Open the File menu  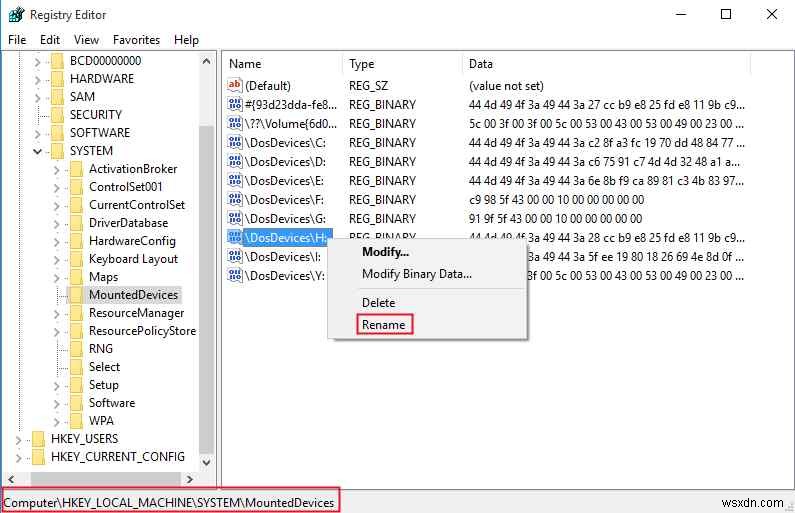[17, 40]
